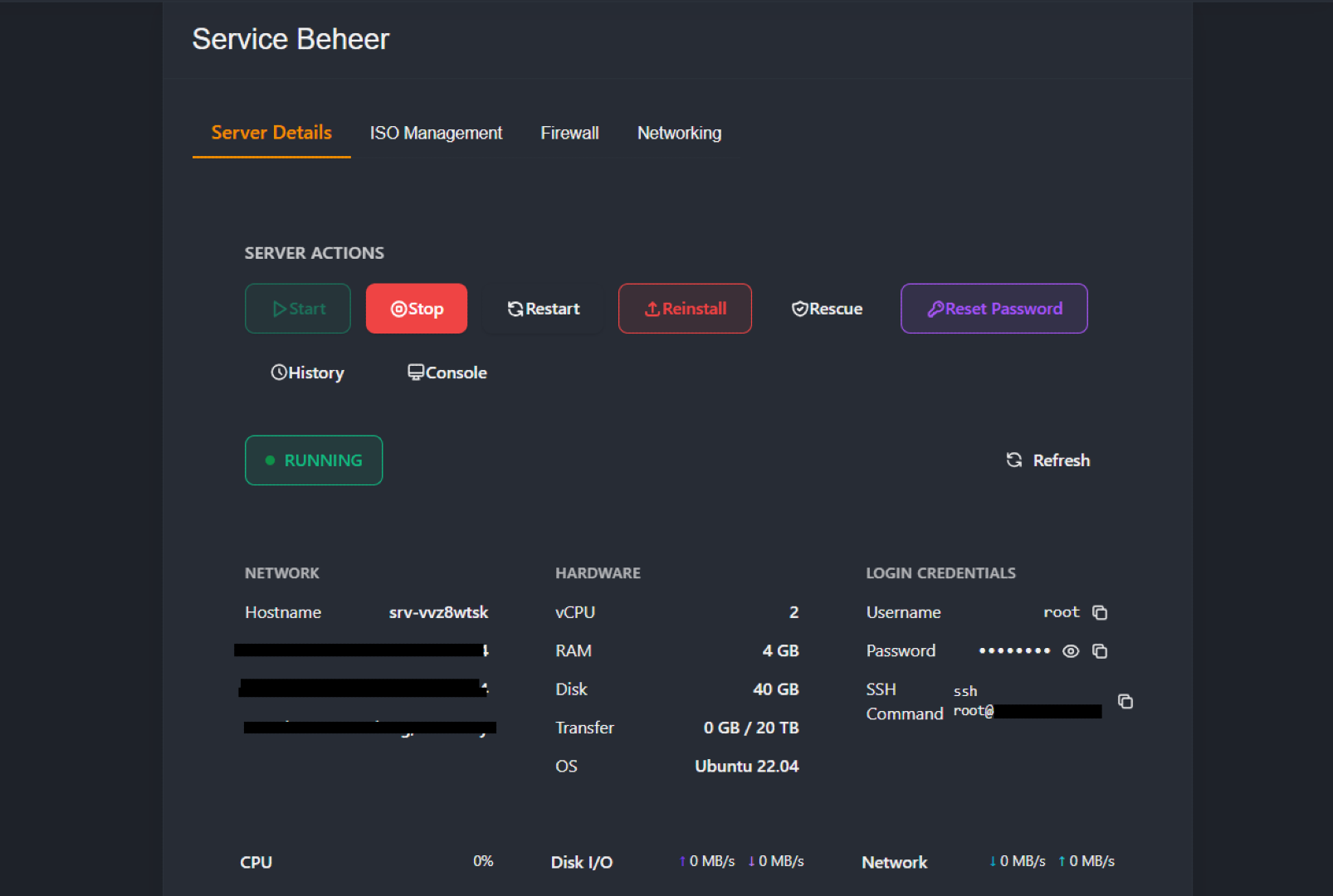The height and width of the screenshot is (896, 1333).
Task: Select the Server Details tab
Action: tap(271, 133)
